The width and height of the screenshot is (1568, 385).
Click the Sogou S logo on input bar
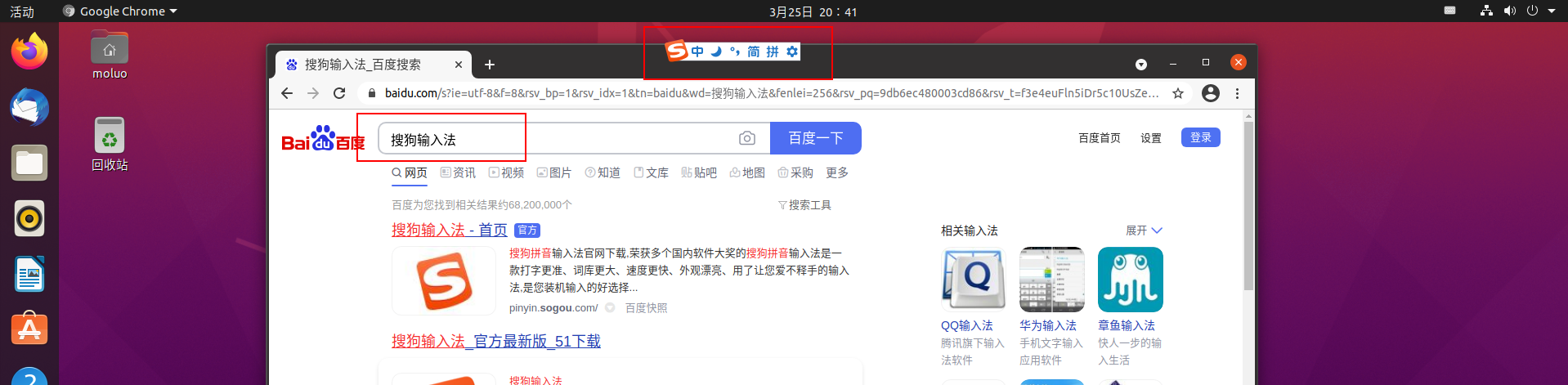pos(676,51)
